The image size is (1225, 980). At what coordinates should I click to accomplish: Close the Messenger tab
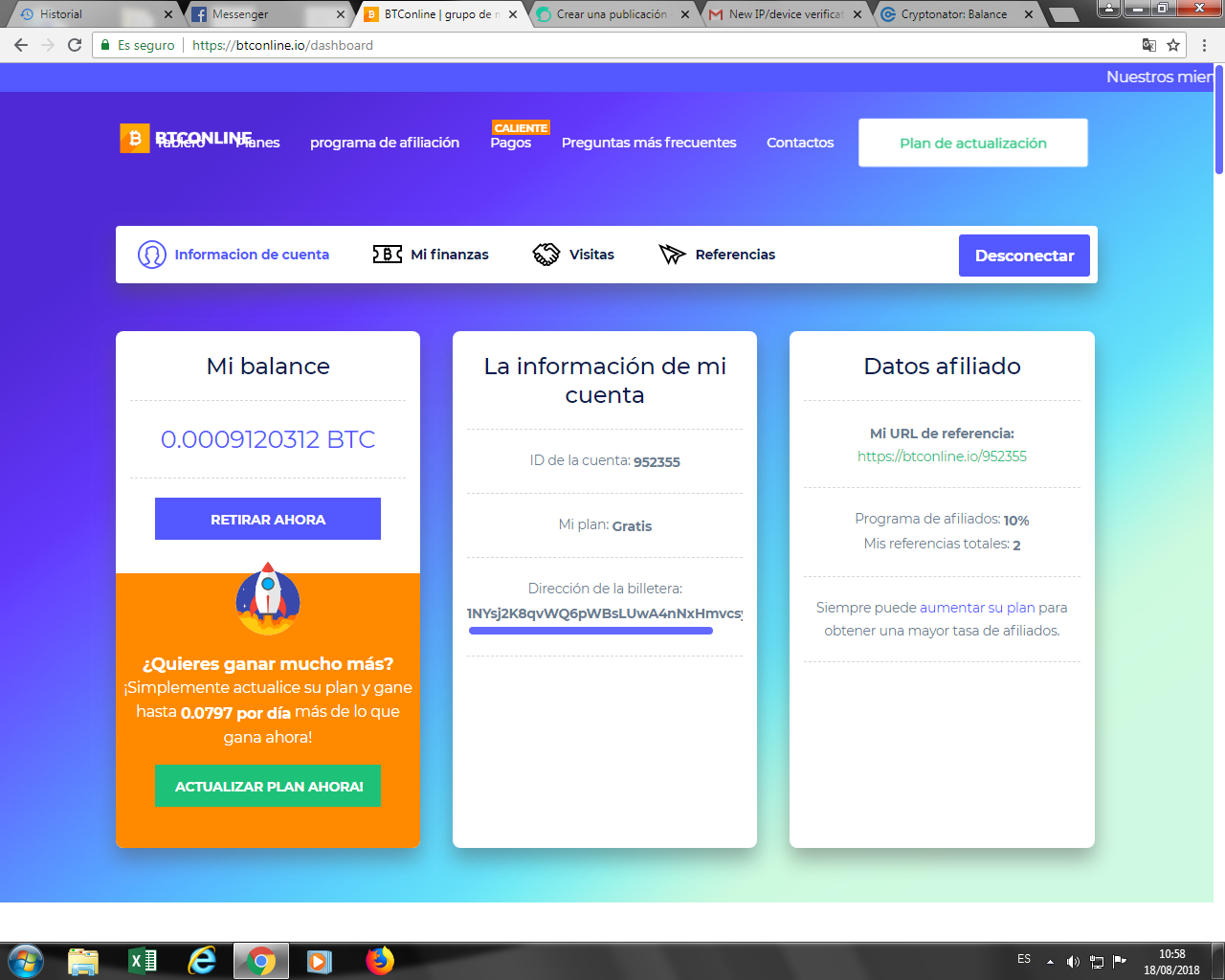(341, 14)
